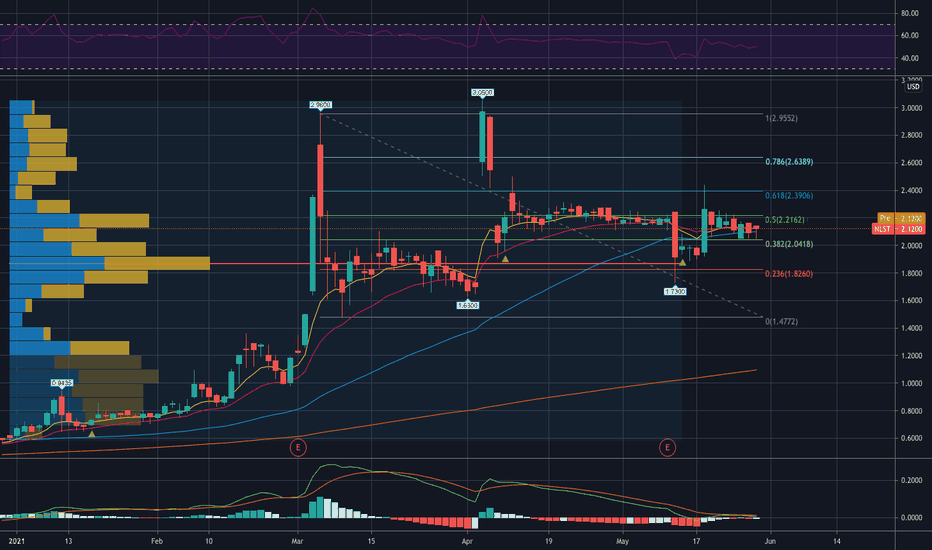Click the 2.0000 price axis label

[x=911, y=246]
